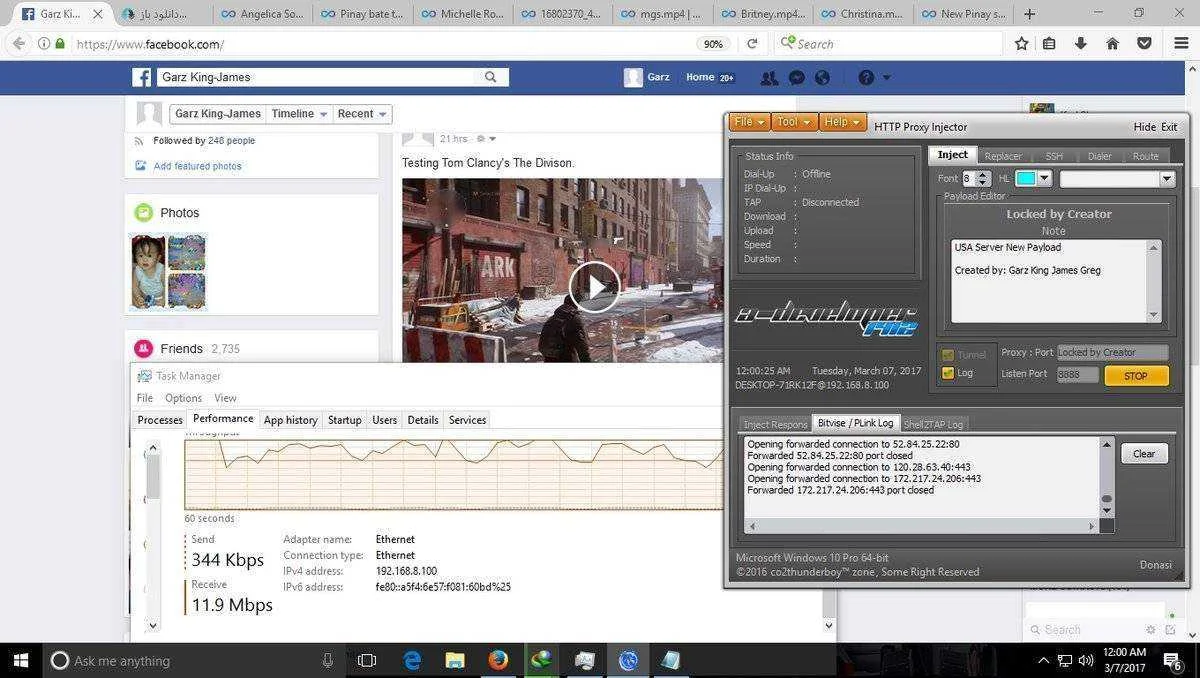
Task: Toggle the Tunnel checkbox in HTTP Proxy Injector
Action: click(x=948, y=355)
